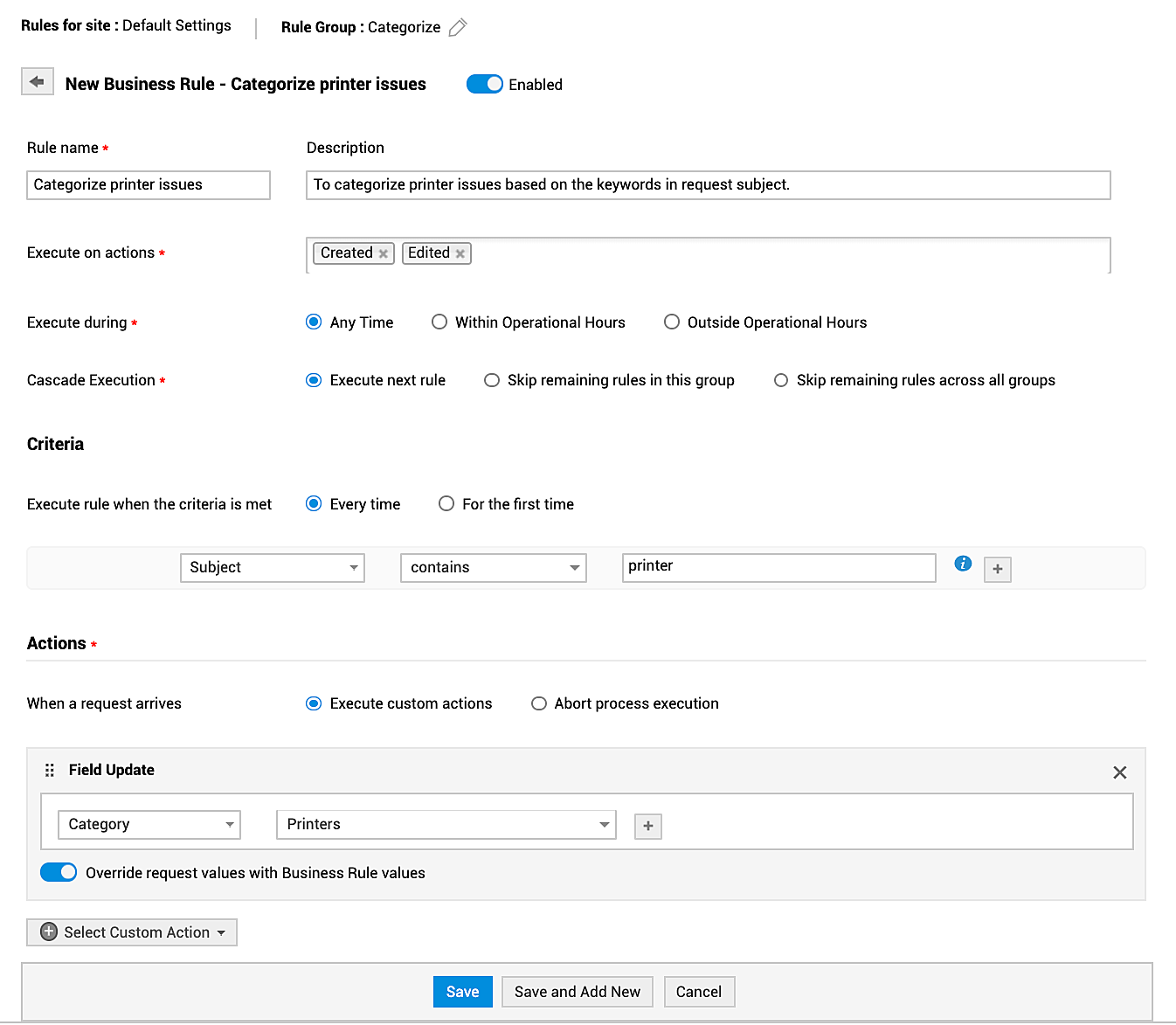Click the Rule name text field
Screen dimensions: 1176x1025
pyautogui.click(x=149, y=184)
